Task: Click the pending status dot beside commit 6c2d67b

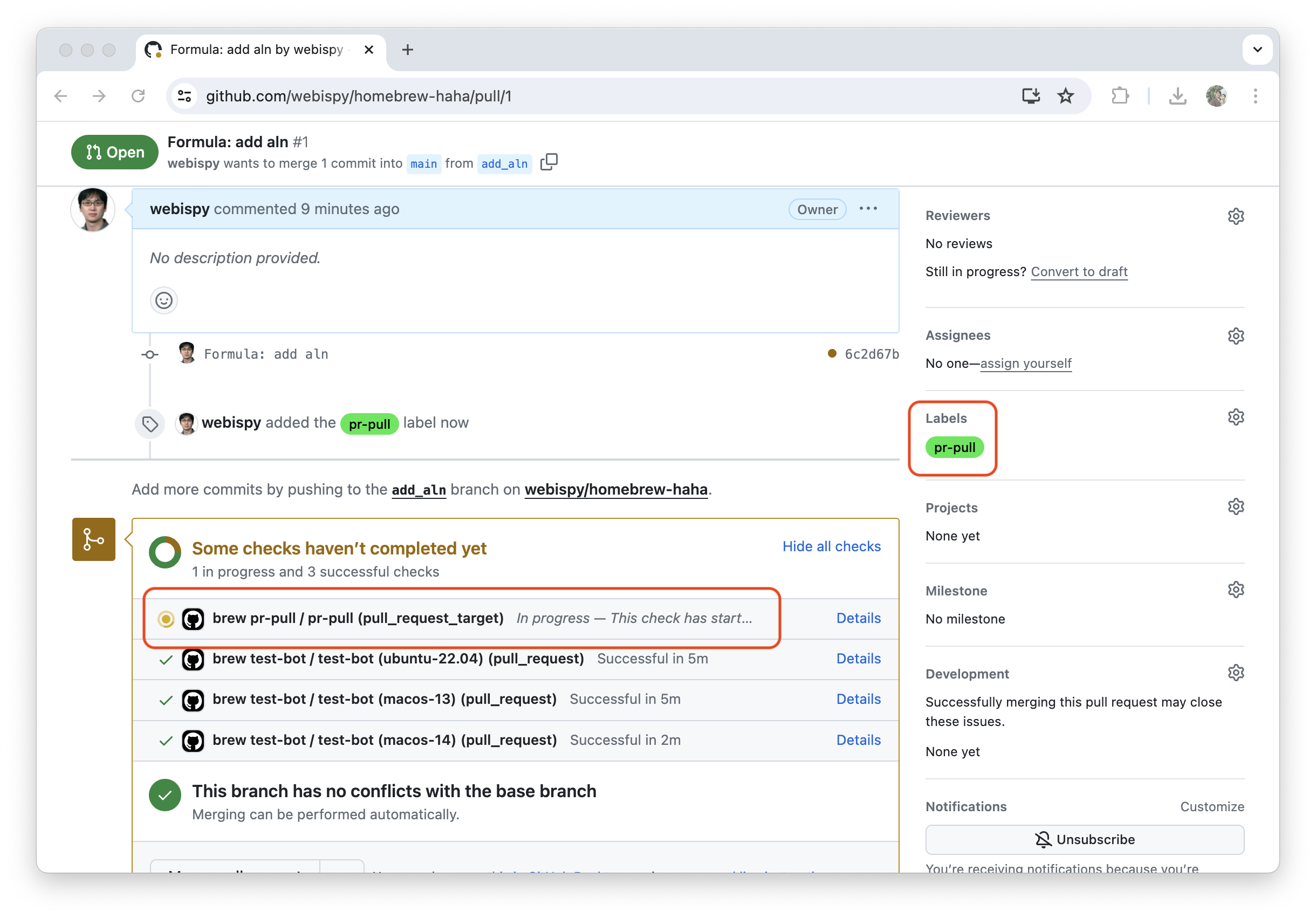Action: [832, 354]
